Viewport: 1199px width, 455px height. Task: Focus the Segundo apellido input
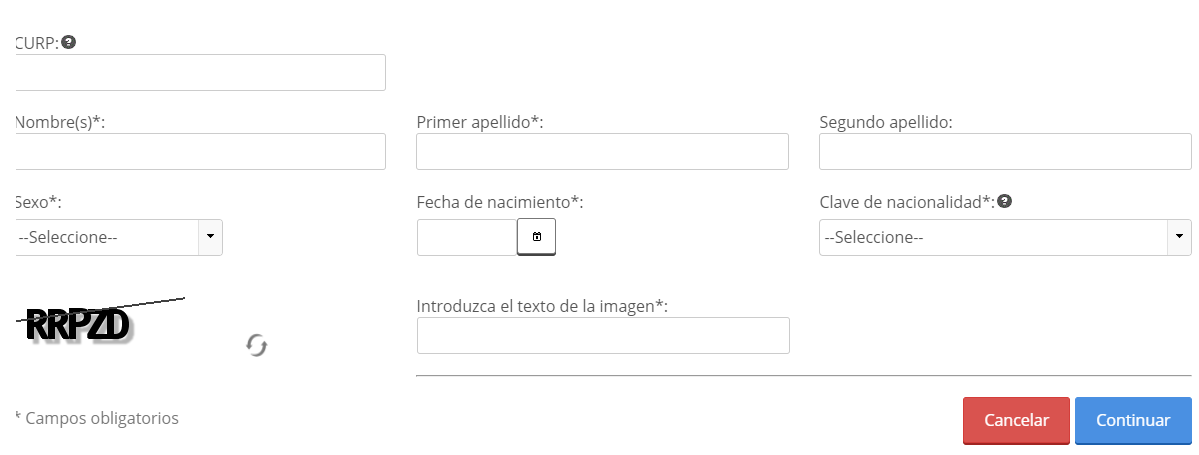click(1005, 151)
